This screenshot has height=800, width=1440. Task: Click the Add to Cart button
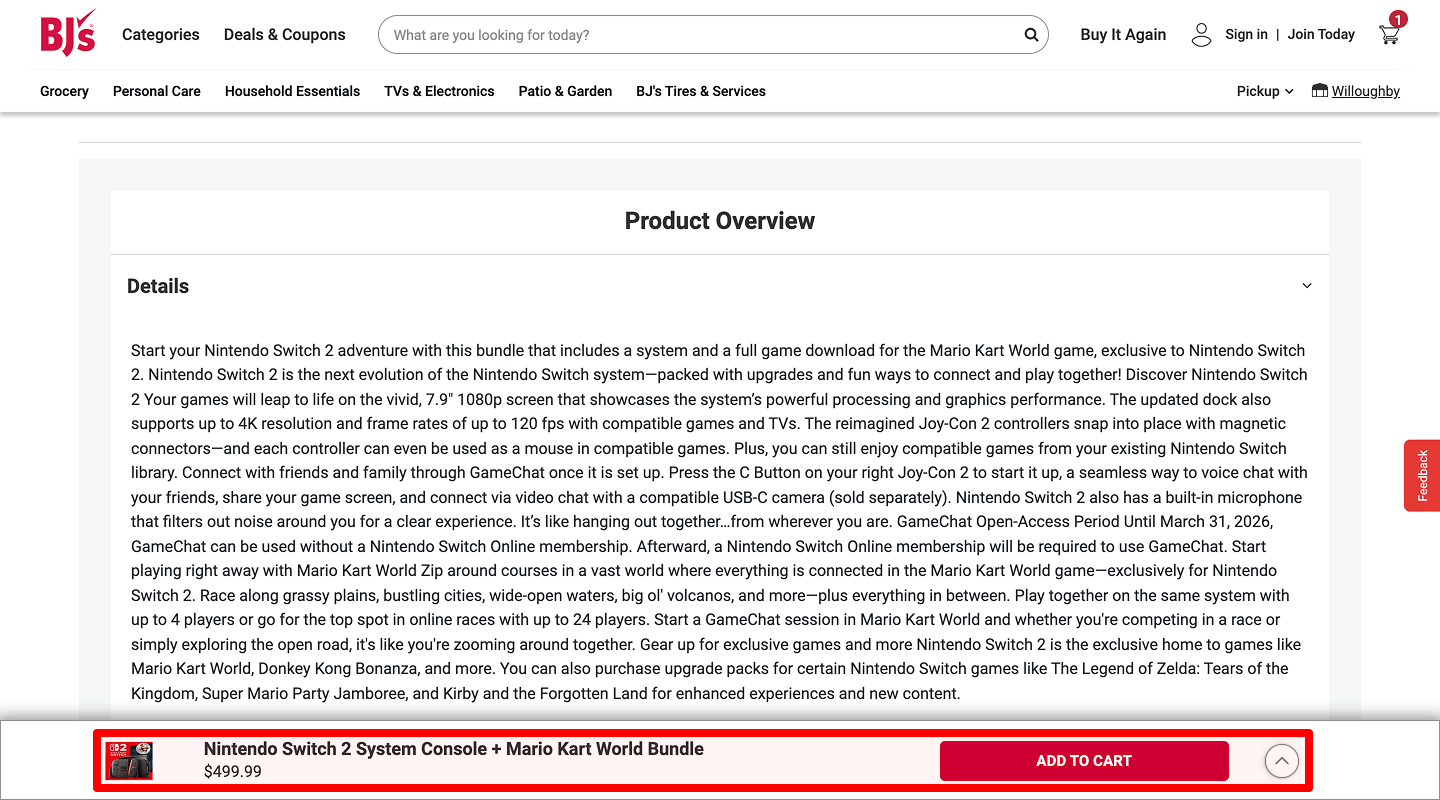tap(1084, 760)
